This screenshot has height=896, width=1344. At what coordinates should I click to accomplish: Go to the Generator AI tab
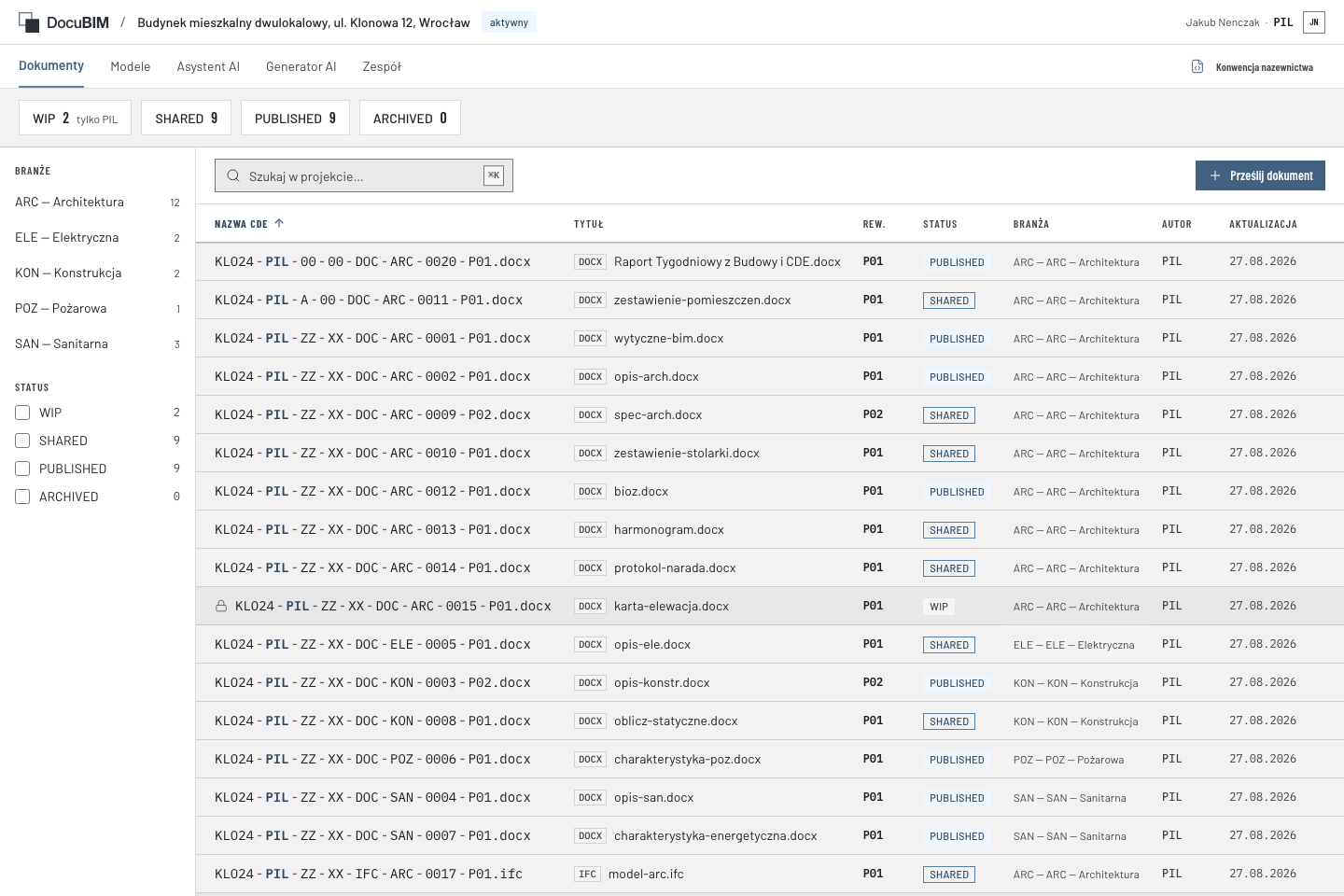301,66
